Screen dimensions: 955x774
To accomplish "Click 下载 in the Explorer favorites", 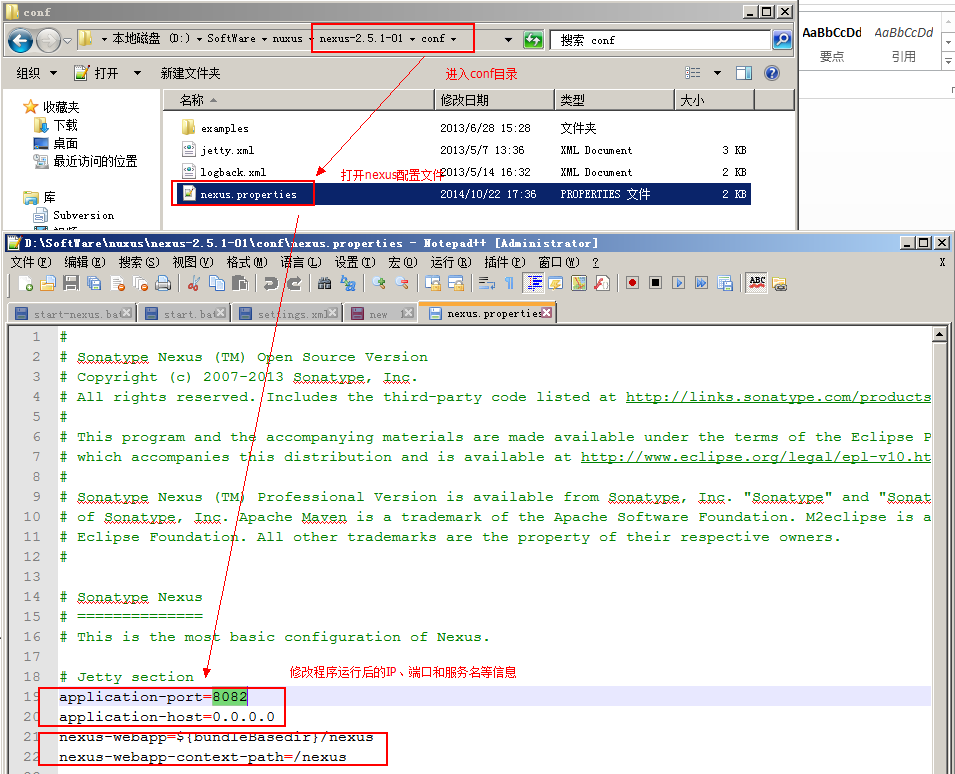I will (65, 125).
